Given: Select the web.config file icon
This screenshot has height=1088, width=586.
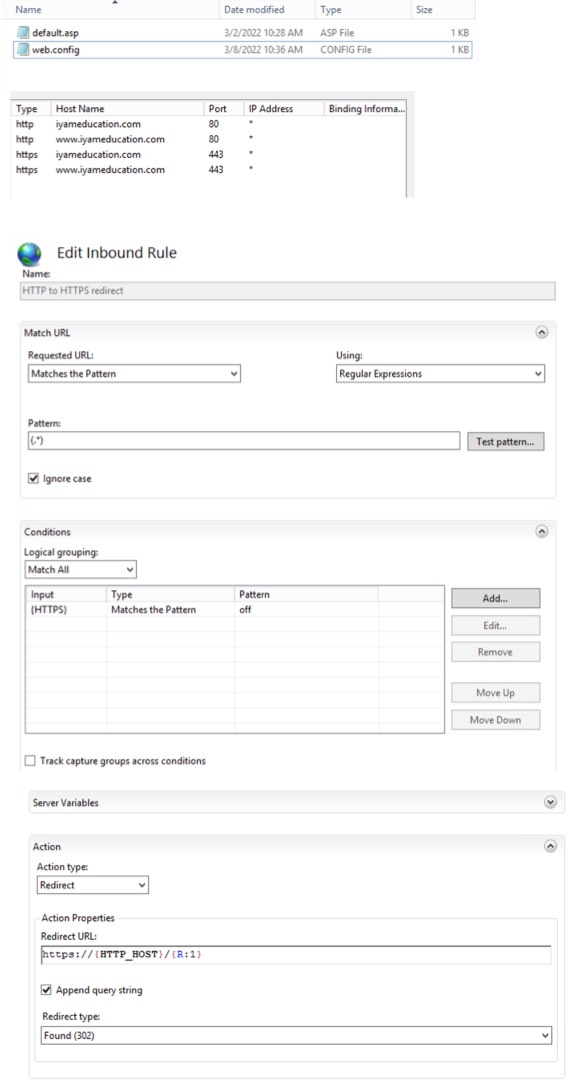Looking at the screenshot, I should [24, 49].
